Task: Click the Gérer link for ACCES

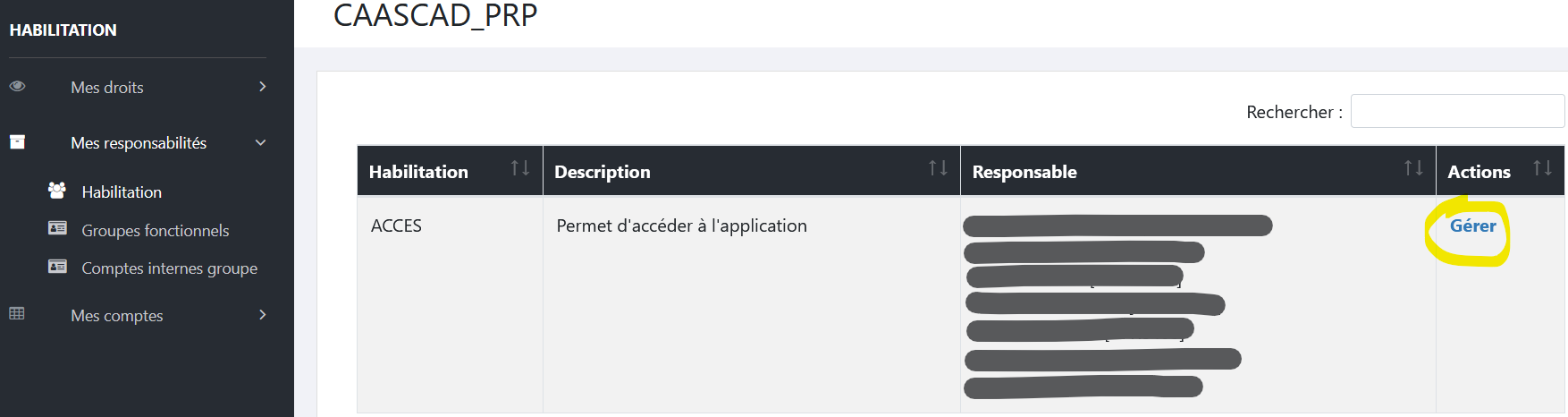Action: (x=1472, y=226)
